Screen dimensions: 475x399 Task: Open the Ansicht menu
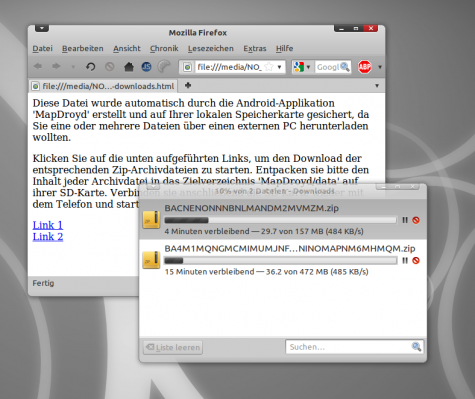(127, 49)
